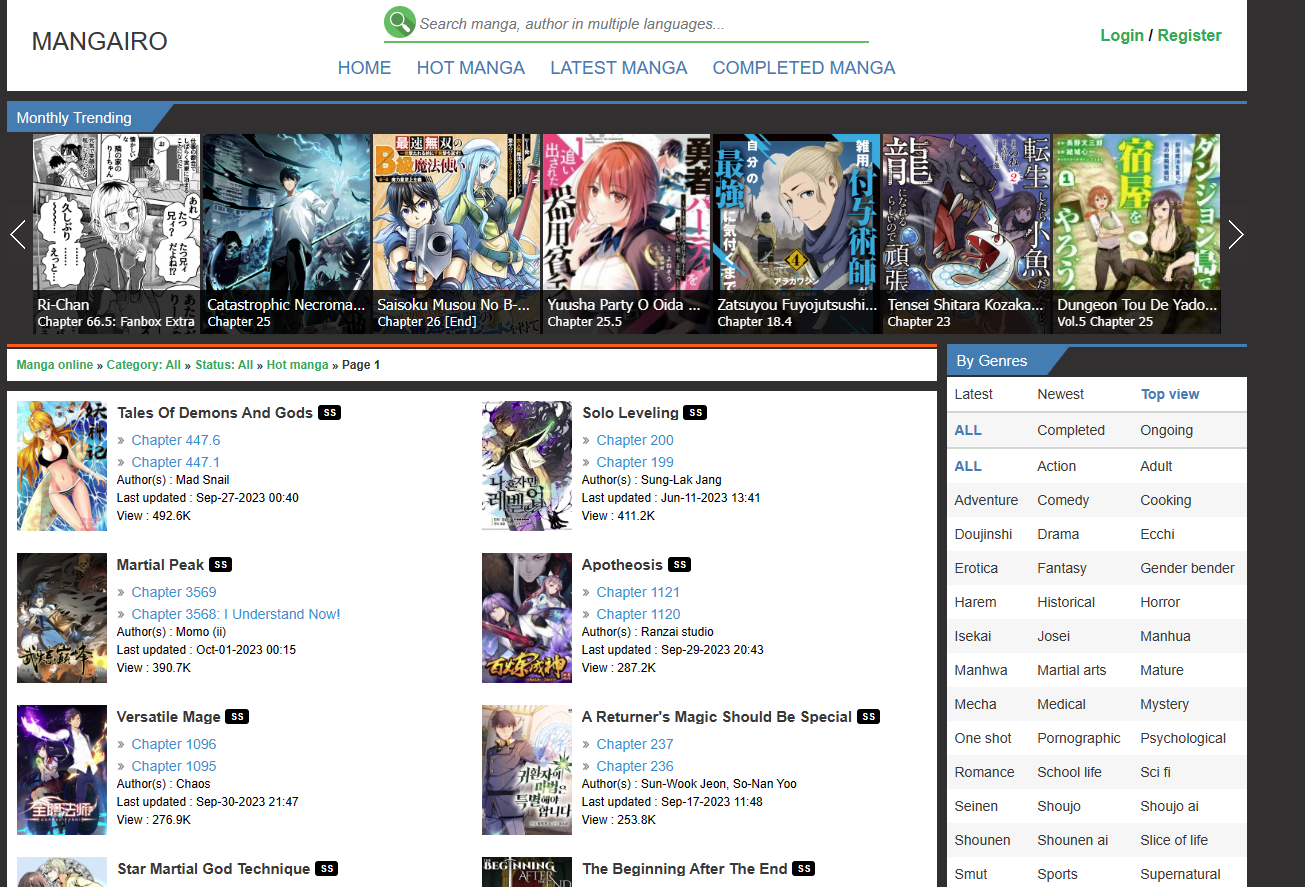Select the Comedy genre

point(1063,500)
